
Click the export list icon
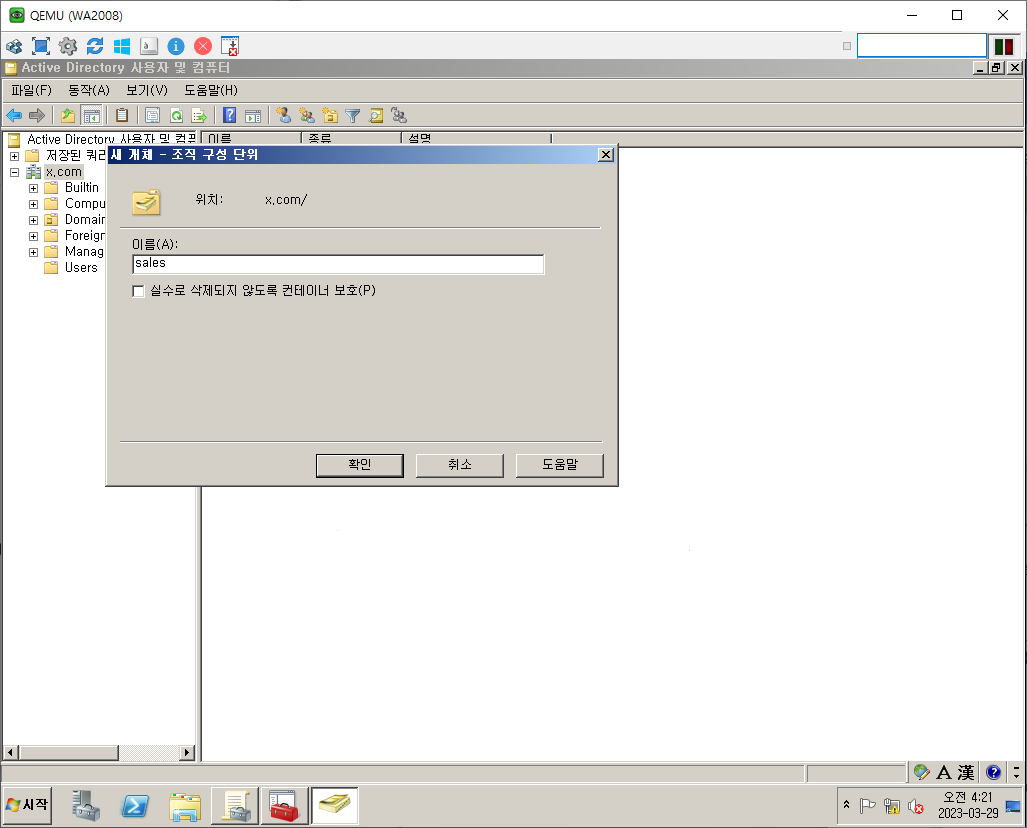(199, 116)
